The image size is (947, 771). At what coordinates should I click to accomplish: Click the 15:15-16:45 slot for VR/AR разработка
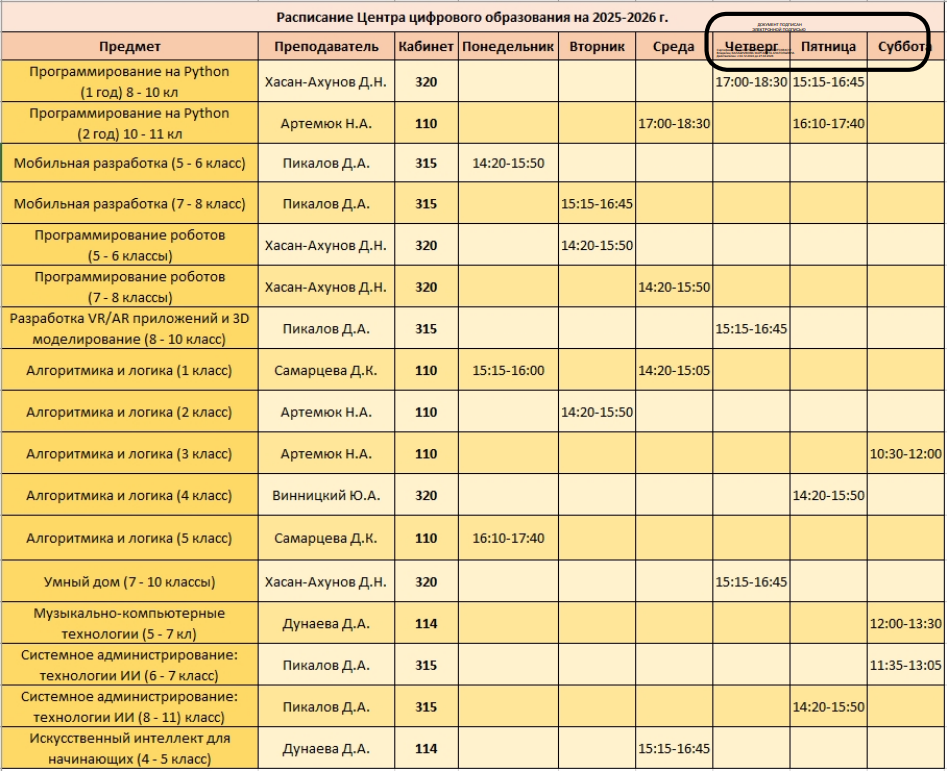tap(749, 327)
